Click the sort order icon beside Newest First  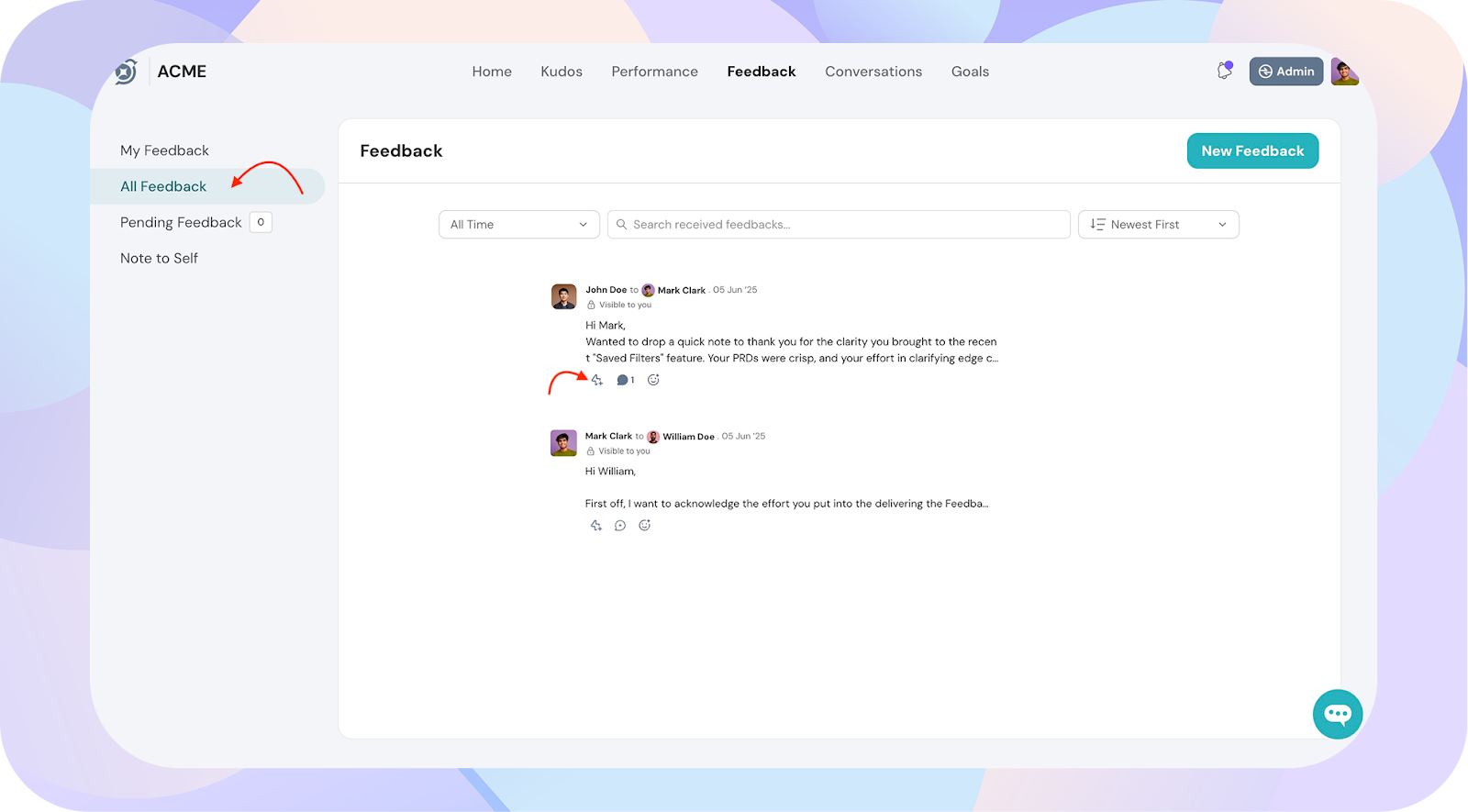click(x=1097, y=225)
